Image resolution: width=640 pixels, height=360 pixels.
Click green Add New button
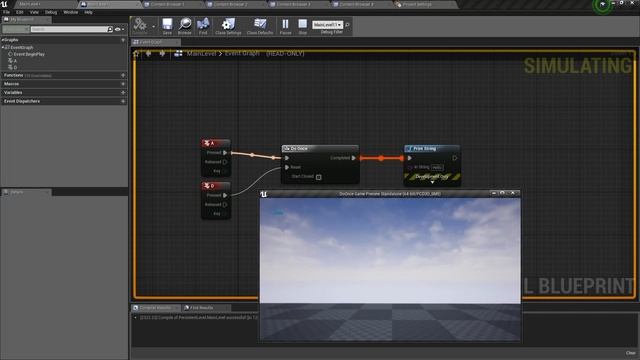[15, 29]
